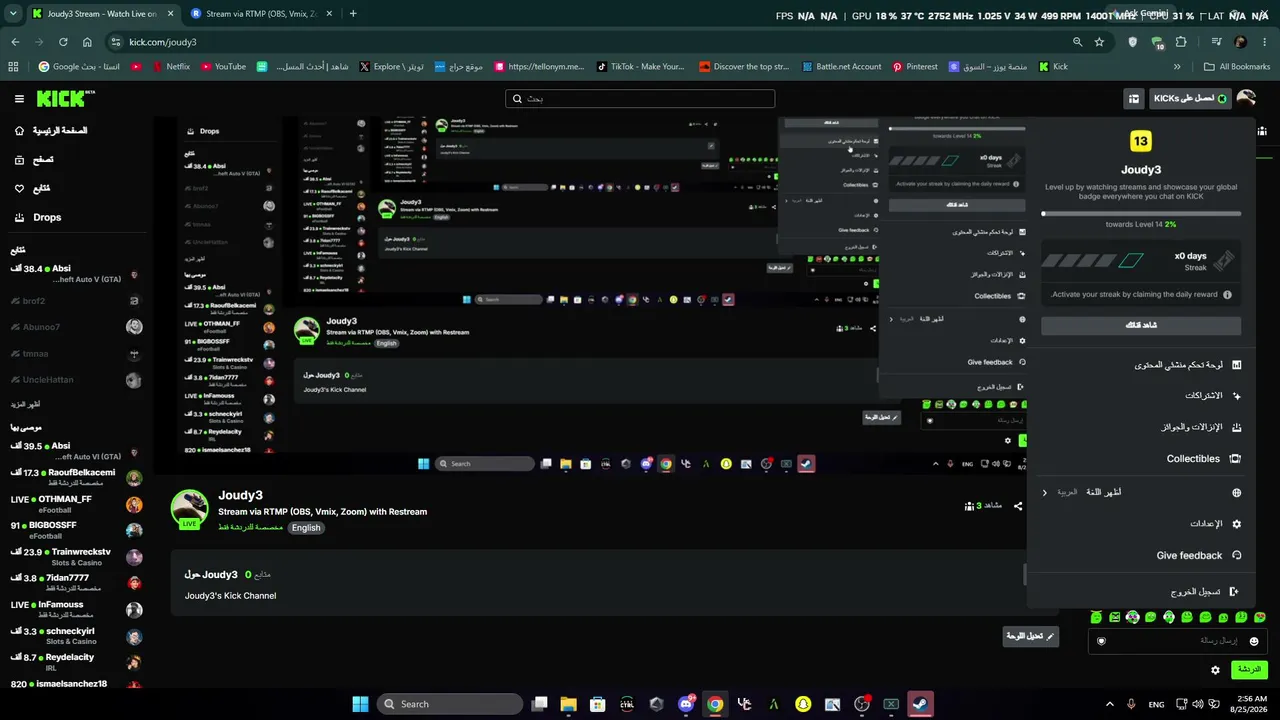
Task: Open the Absi Grand Theft Auto V followed channel
Action: pyautogui.click(x=75, y=274)
